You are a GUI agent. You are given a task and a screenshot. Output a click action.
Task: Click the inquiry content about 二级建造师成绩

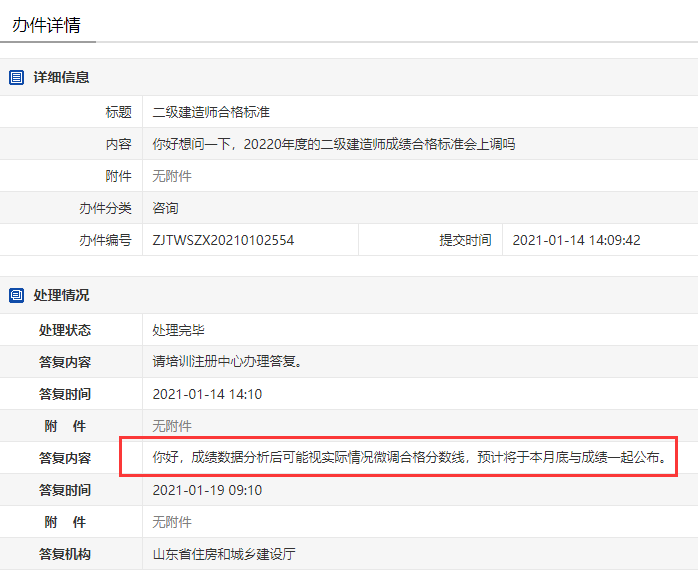(x=334, y=144)
